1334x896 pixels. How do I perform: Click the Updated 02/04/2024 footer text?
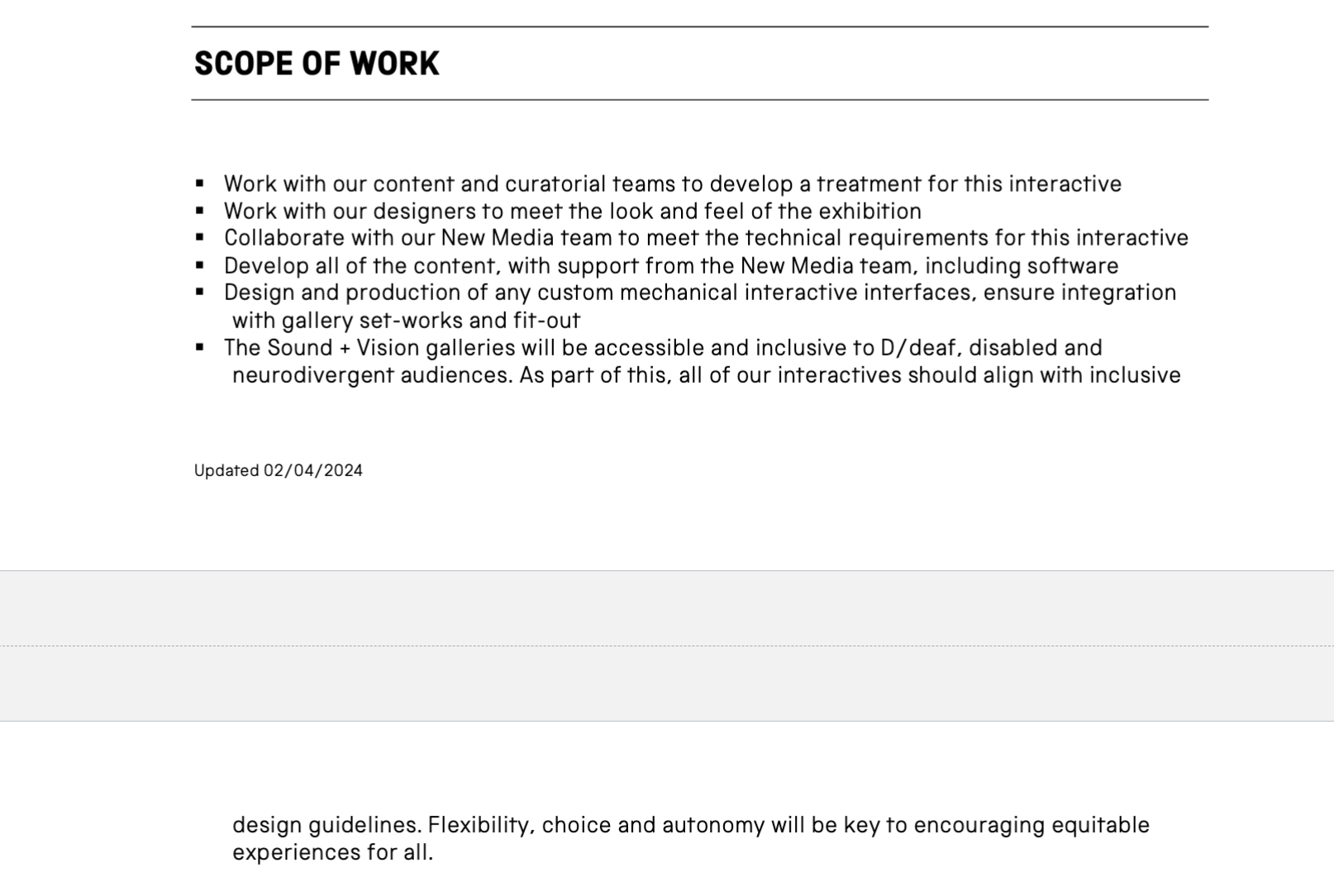point(278,470)
